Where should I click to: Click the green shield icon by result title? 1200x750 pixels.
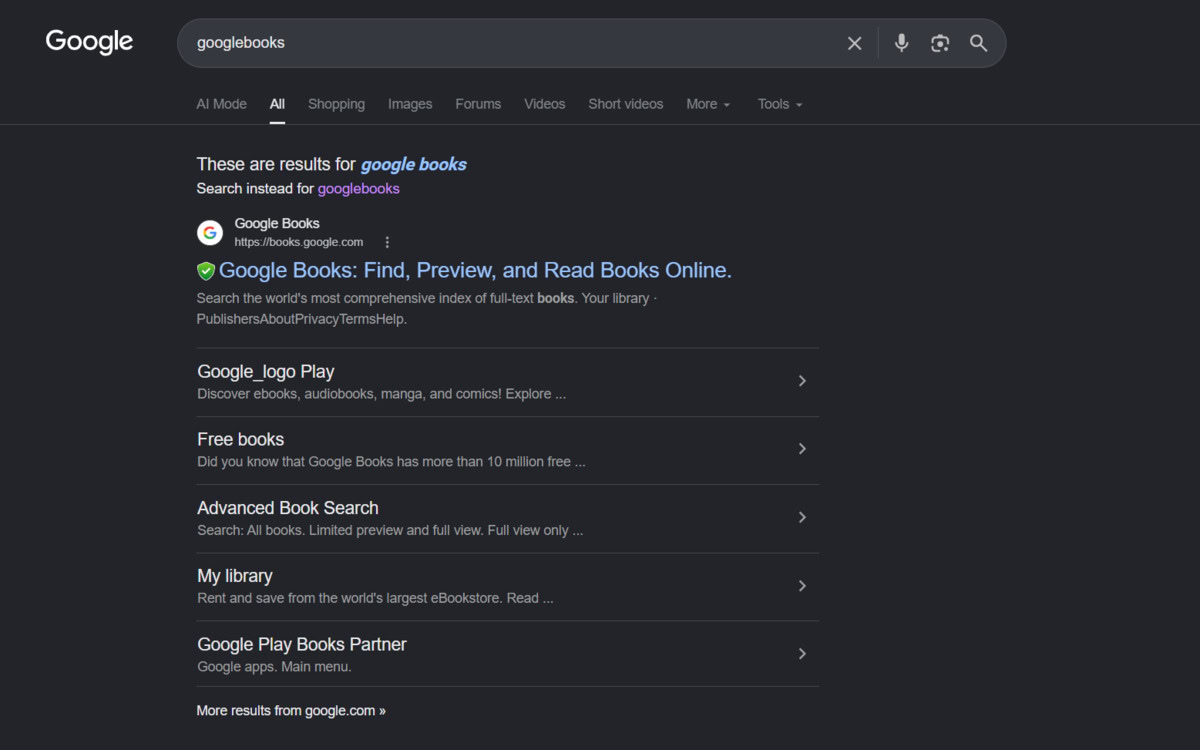[x=206, y=271]
